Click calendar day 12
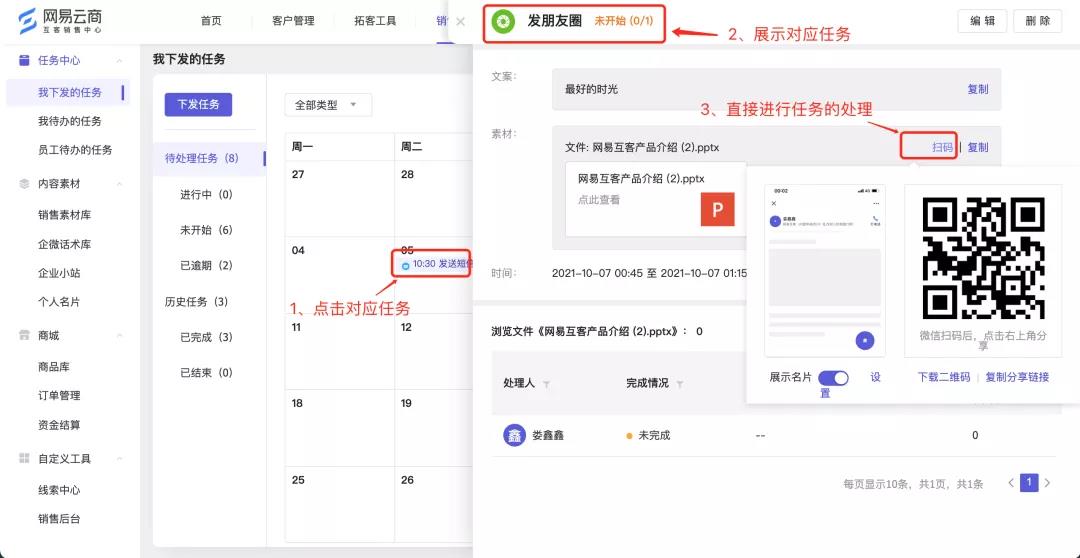1080x558 pixels. click(x=408, y=327)
